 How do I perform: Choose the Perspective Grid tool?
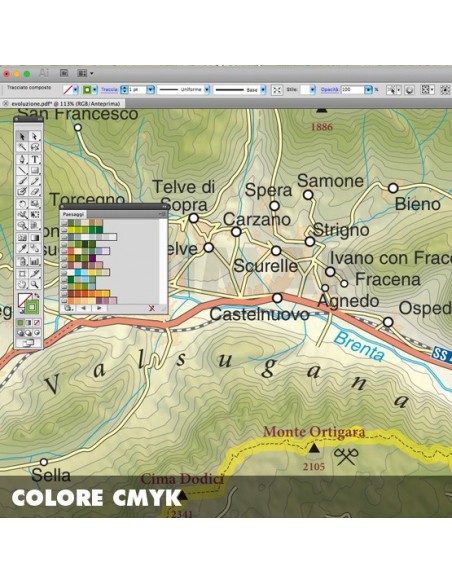[x=34, y=225]
